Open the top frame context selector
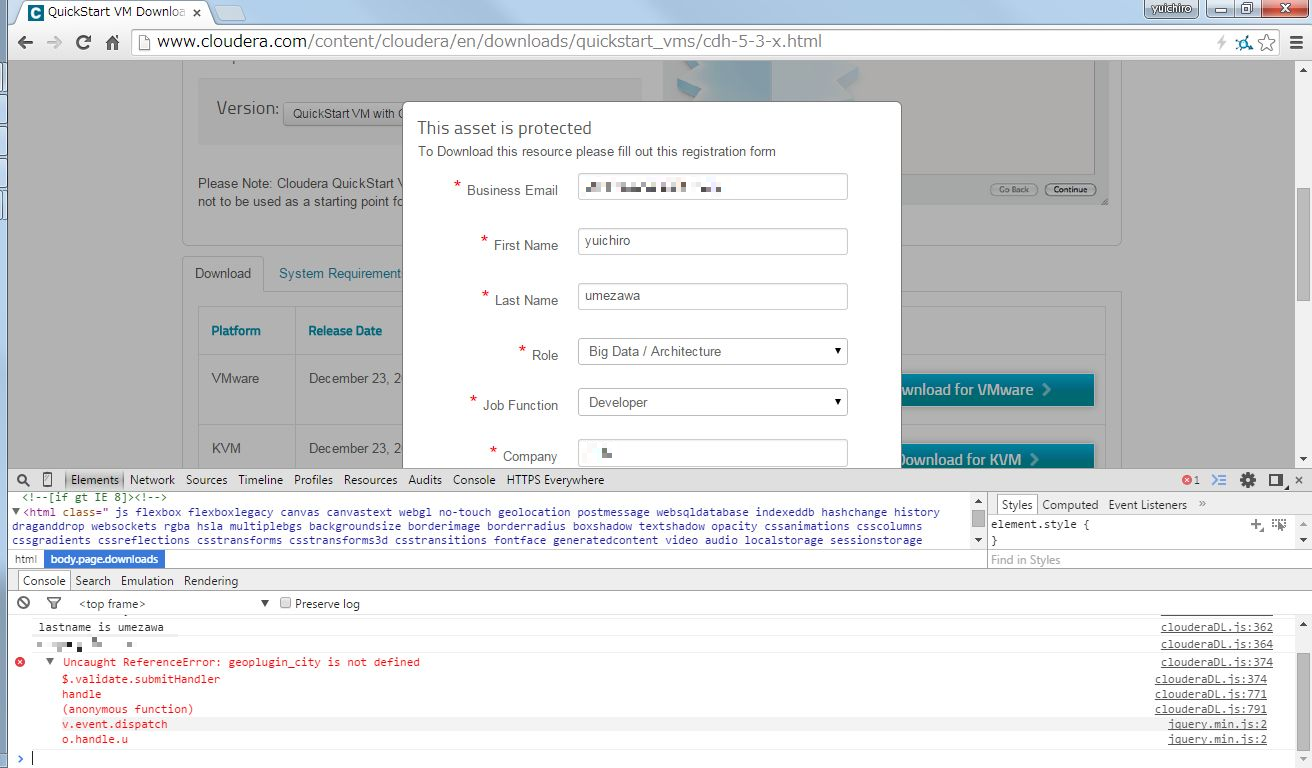The image size is (1312, 768). click(173, 603)
